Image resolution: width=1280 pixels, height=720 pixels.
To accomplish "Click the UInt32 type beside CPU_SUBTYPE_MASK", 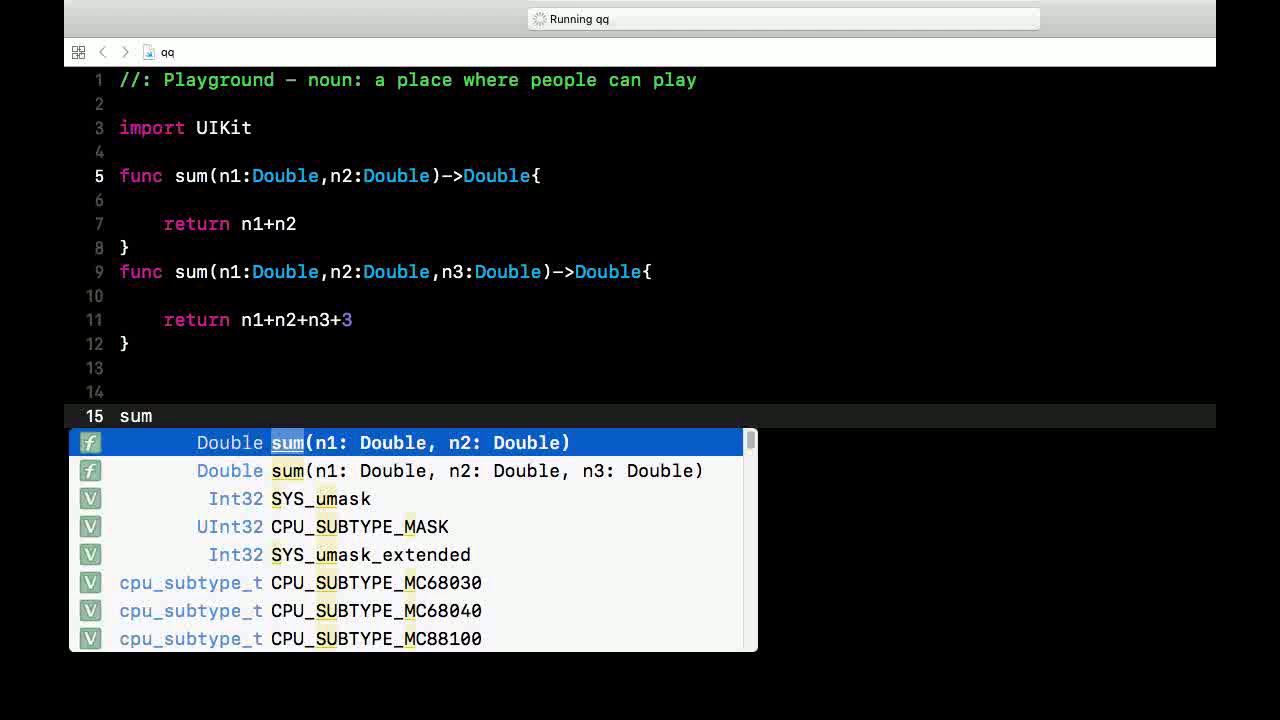I will coord(230,527).
